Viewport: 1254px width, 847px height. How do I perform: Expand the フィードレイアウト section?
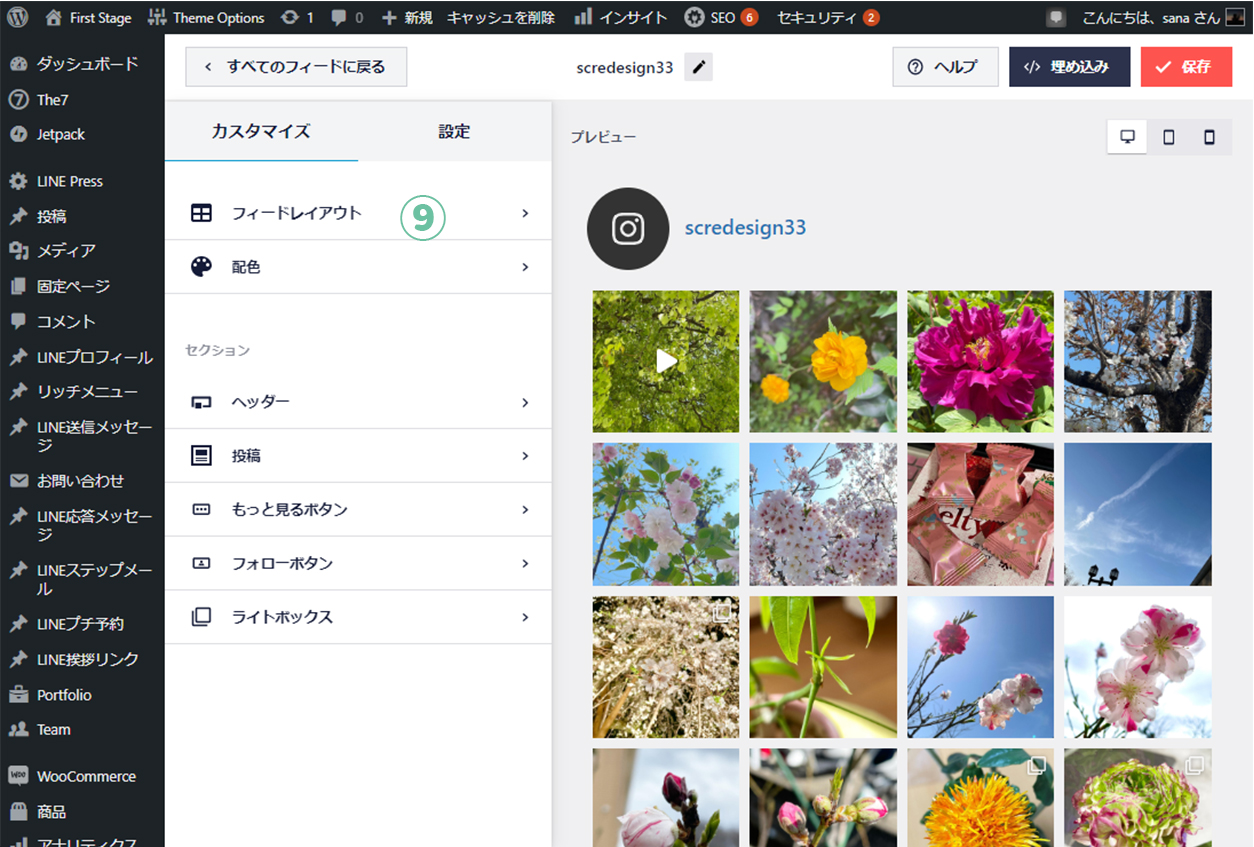(358, 213)
